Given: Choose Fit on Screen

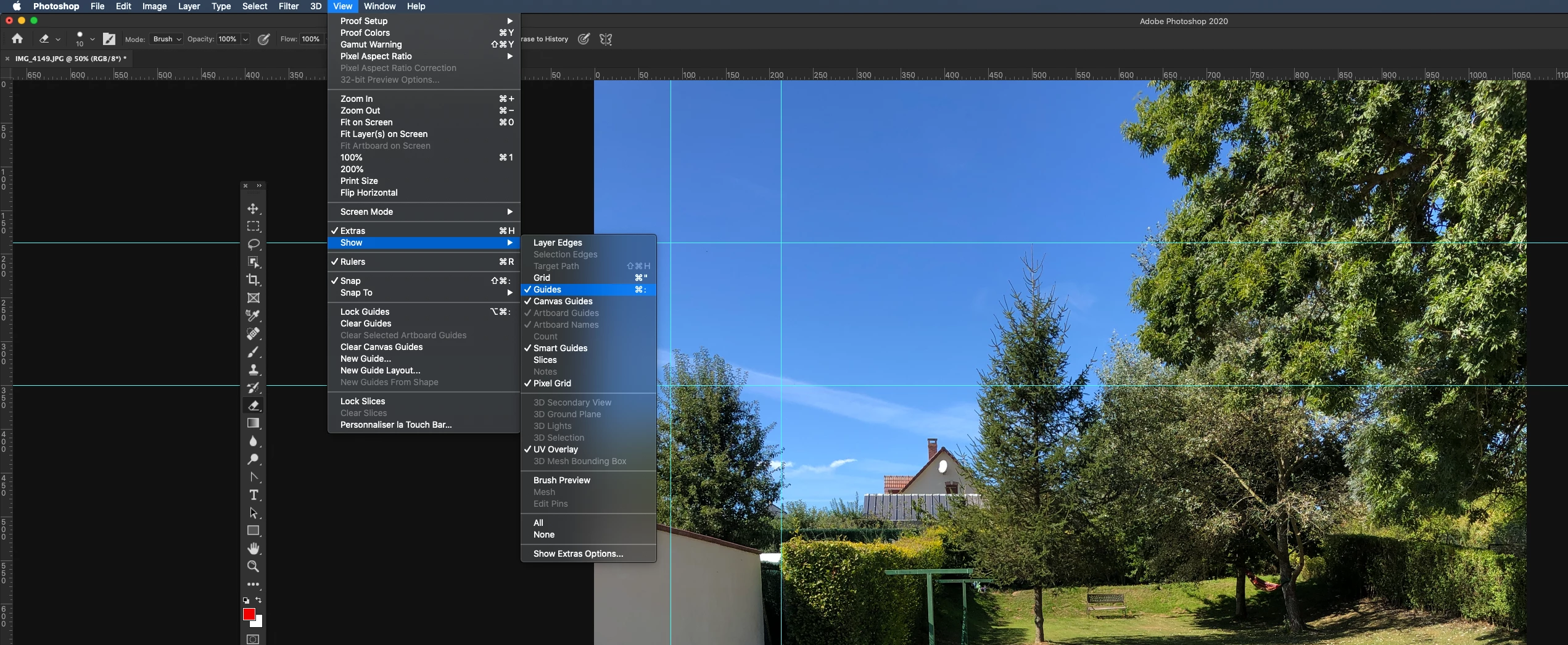Looking at the screenshot, I should pos(424,122).
